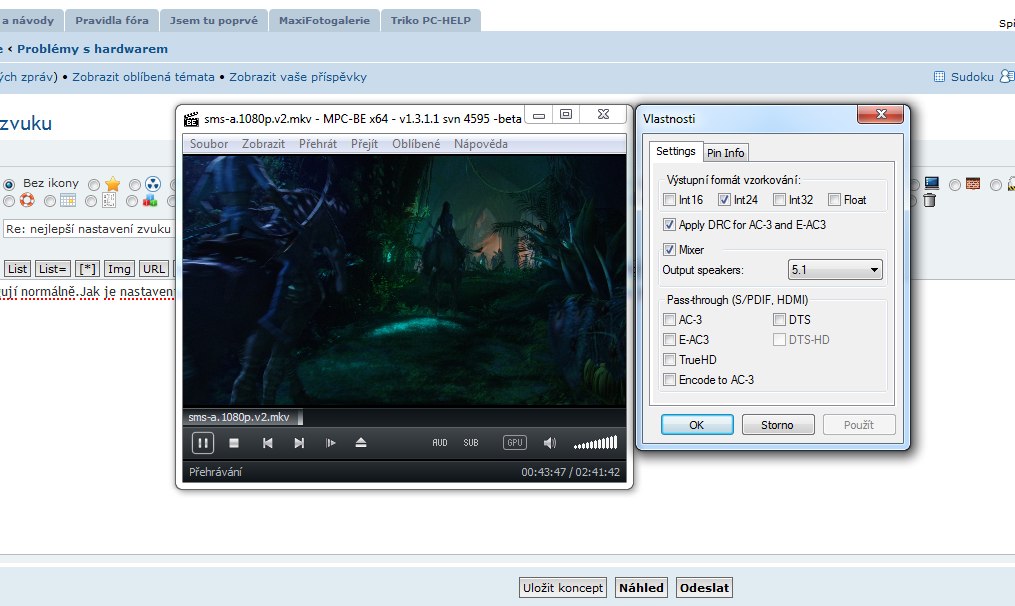Enable DTS pass-through
Viewport: 1015px width, 606px height.
pos(779,320)
